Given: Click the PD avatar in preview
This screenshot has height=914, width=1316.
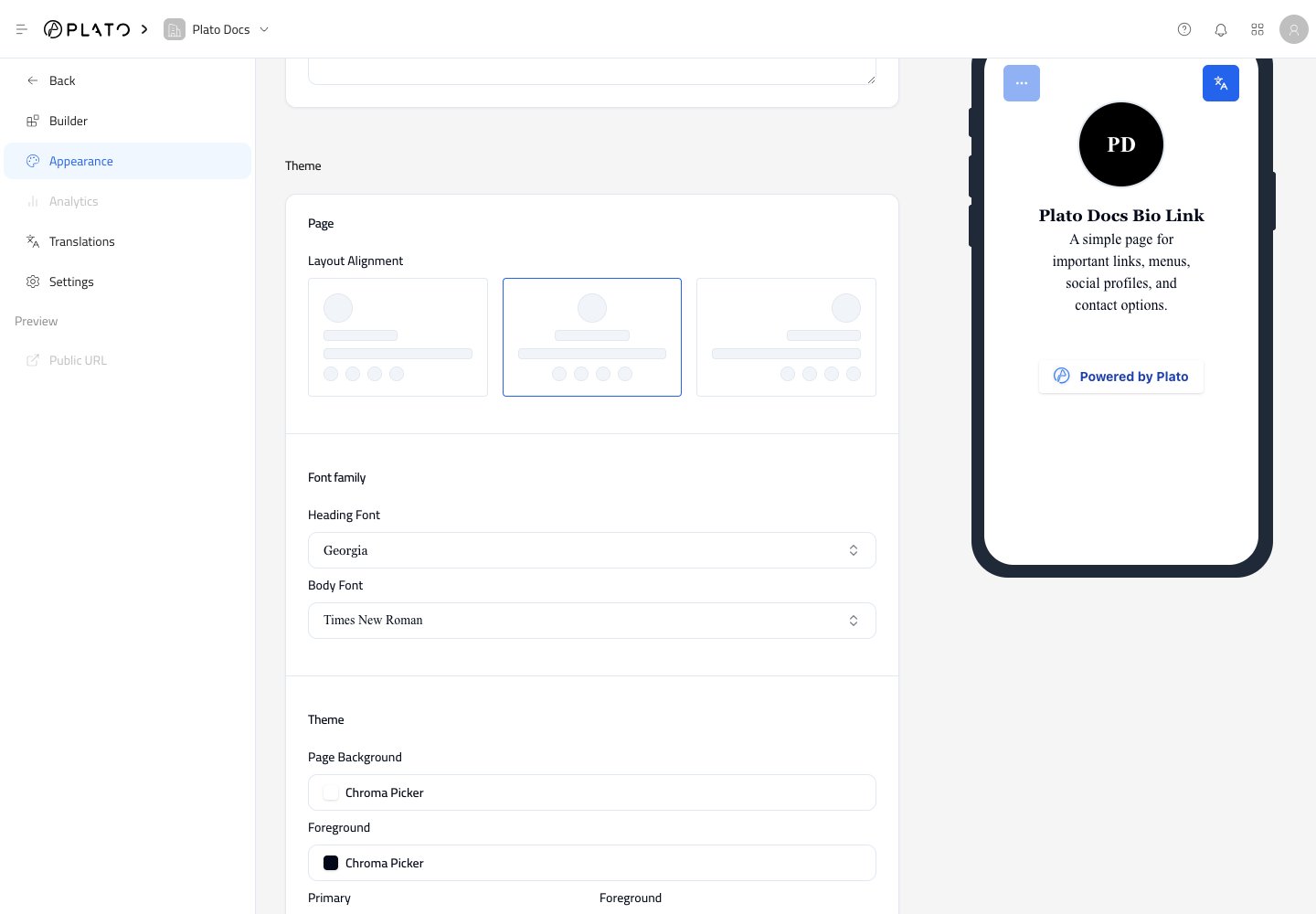Looking at the screenshot, I should (x=1121, y=144).
